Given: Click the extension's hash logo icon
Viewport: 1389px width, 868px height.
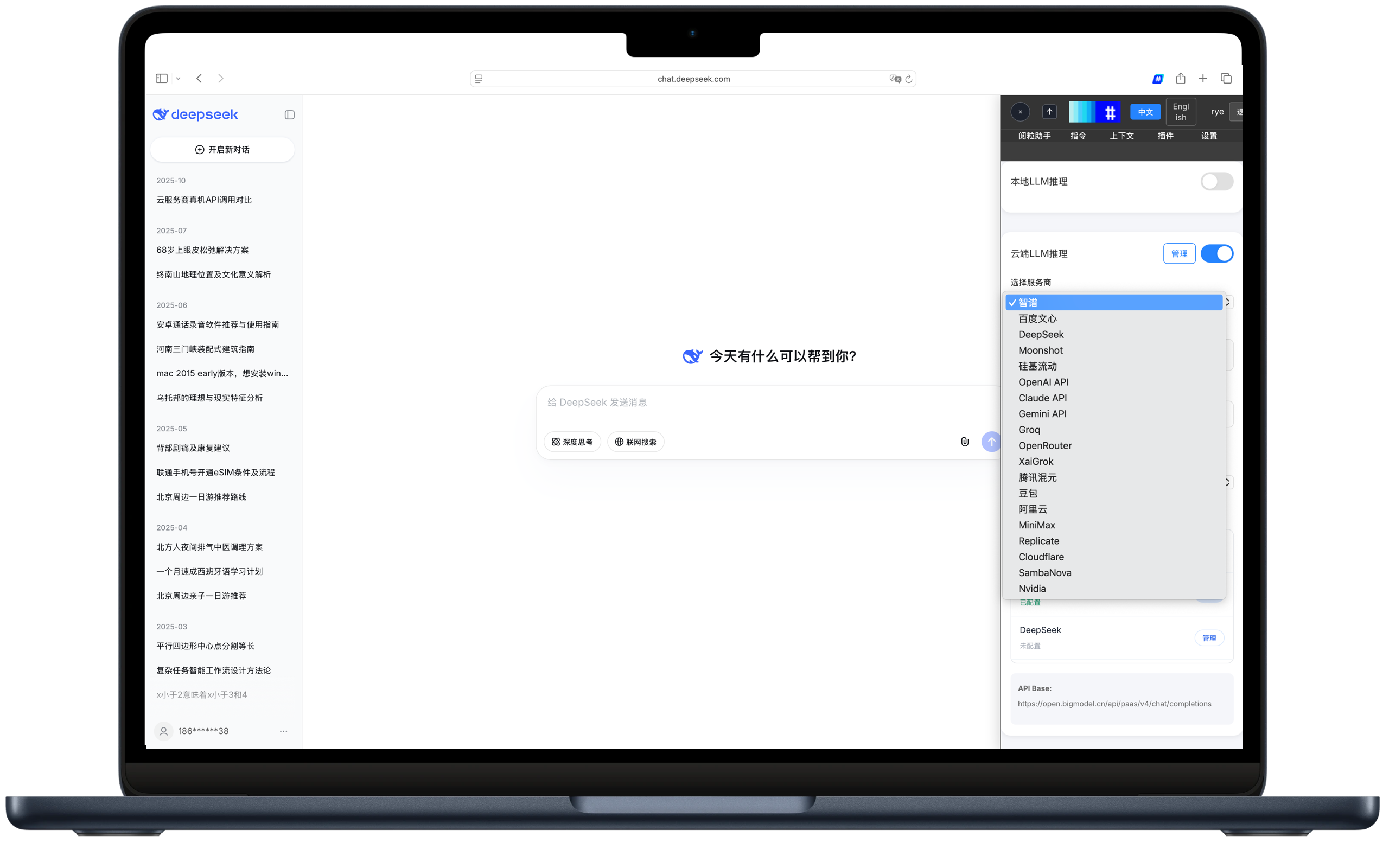Looking at the screenshot, I should coord(1110,112).
